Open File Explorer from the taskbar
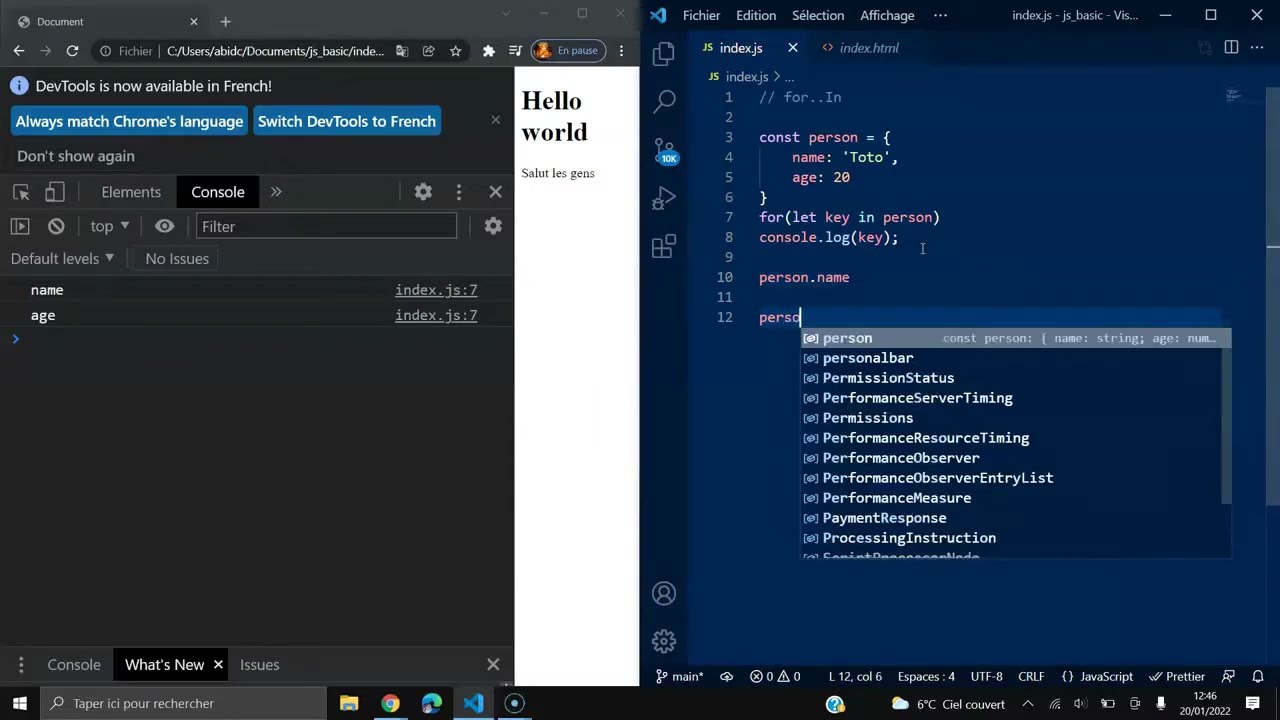Image resolution: width=1280 pixels, height=720 pixels. pos(349,703)
